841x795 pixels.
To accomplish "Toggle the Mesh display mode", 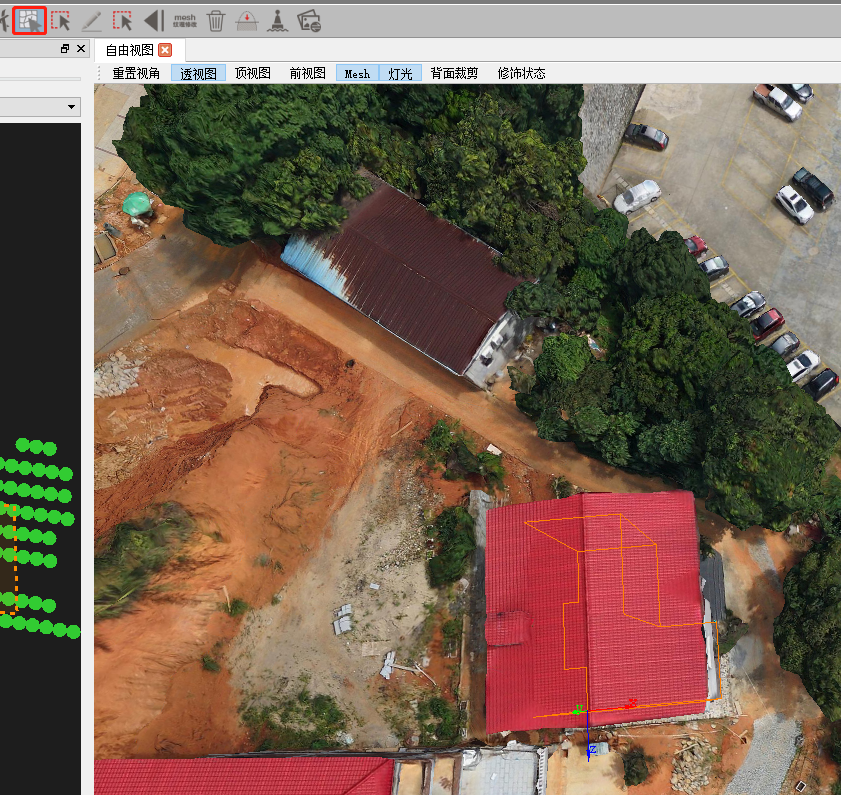I will [x=356, y=72].
